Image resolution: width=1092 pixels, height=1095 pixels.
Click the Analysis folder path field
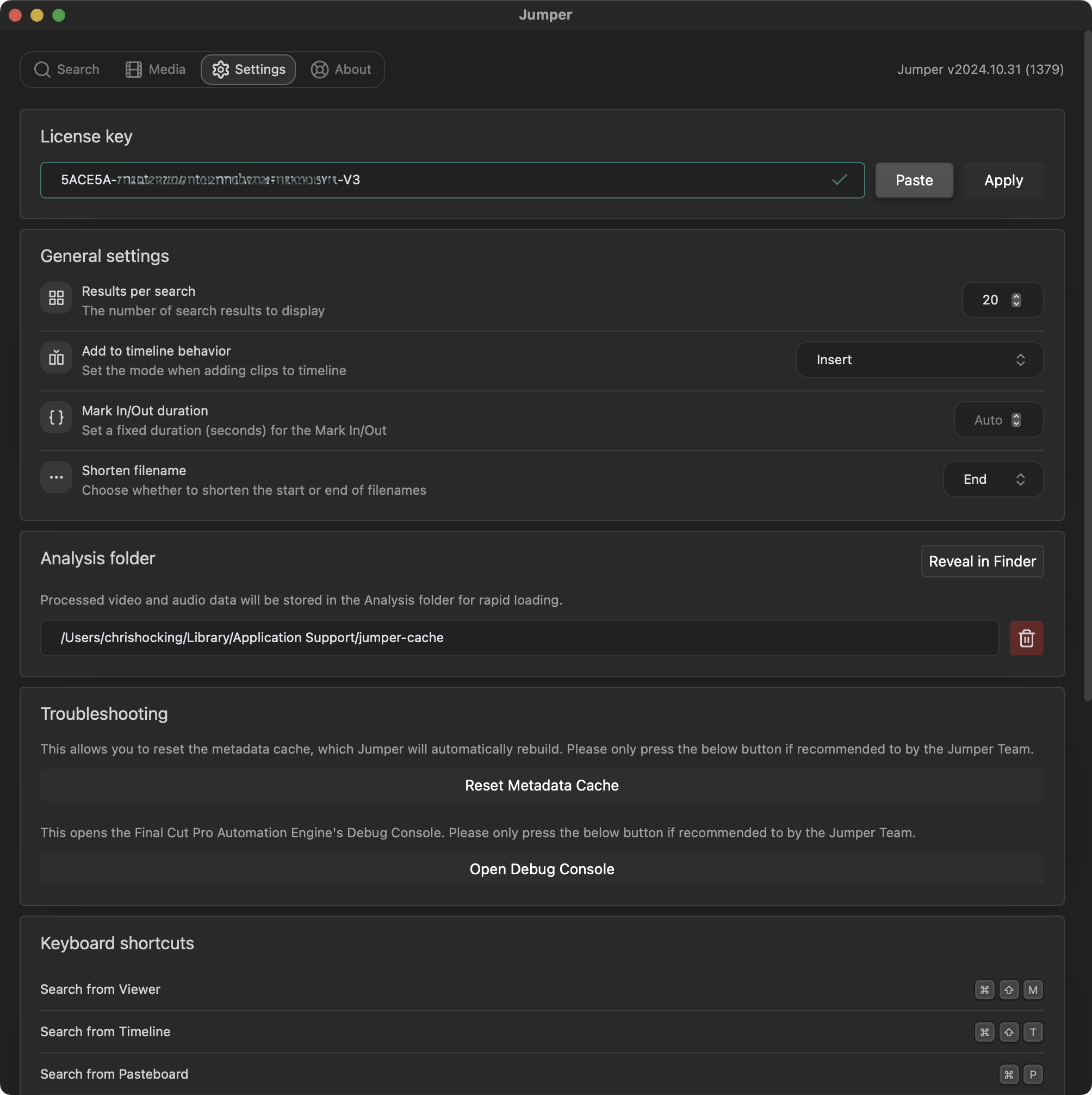pos(519,638)
